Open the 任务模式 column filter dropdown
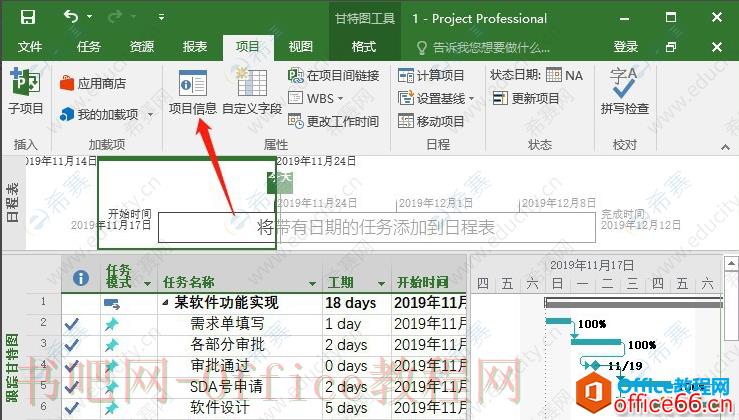Screen dimensions: 739x420 point(148,283)
